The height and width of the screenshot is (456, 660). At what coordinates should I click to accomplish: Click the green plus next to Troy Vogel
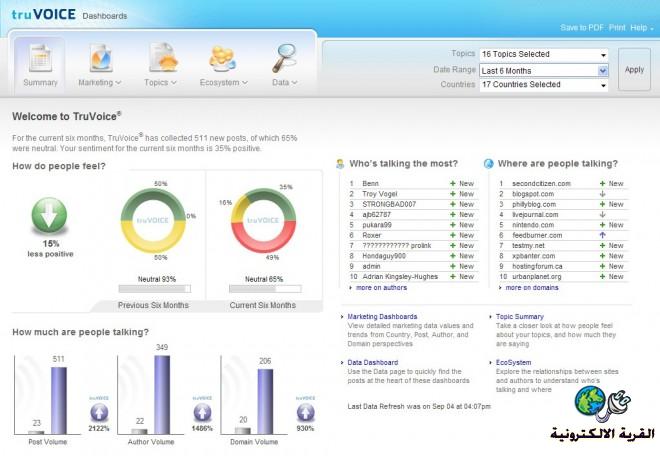click(453, 194)
